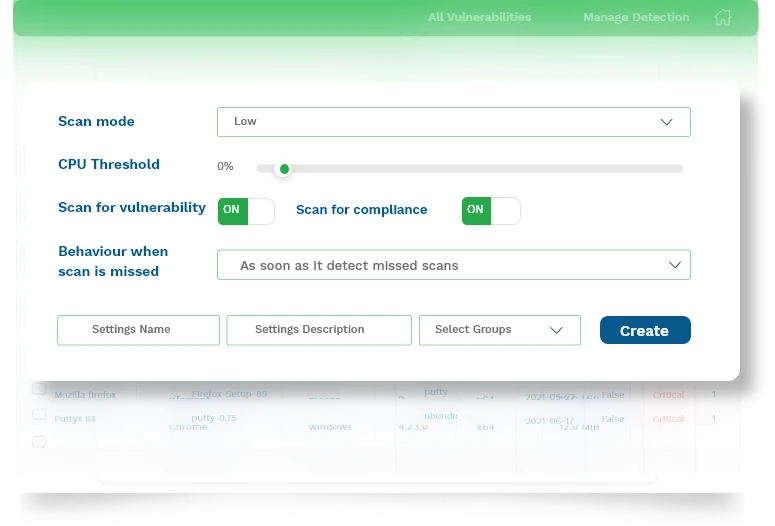Image resolution: width=775 pixels, height=526 pixels.
Task: Check the Puttyx 64 row checkbox
Action: [39, 414]
